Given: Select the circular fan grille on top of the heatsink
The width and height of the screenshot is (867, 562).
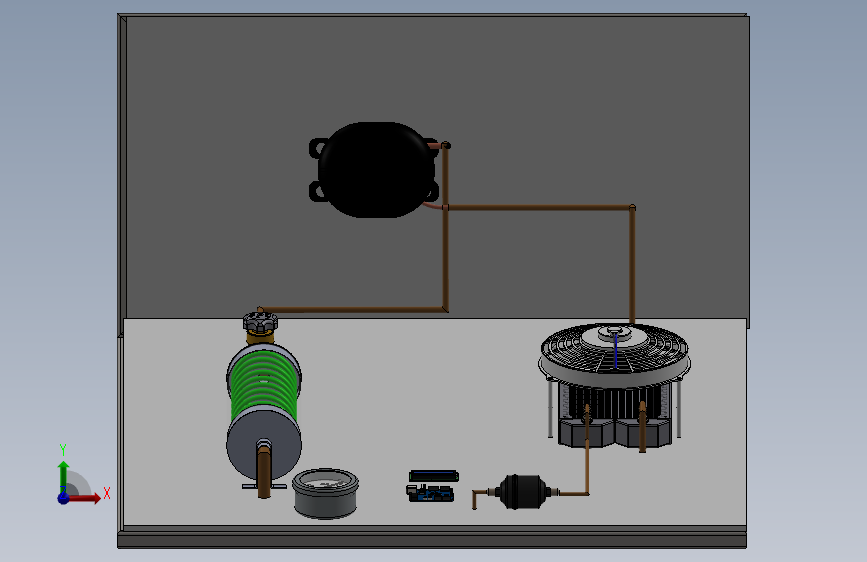Looking at the screenshot, I should [x=614, y=354].
